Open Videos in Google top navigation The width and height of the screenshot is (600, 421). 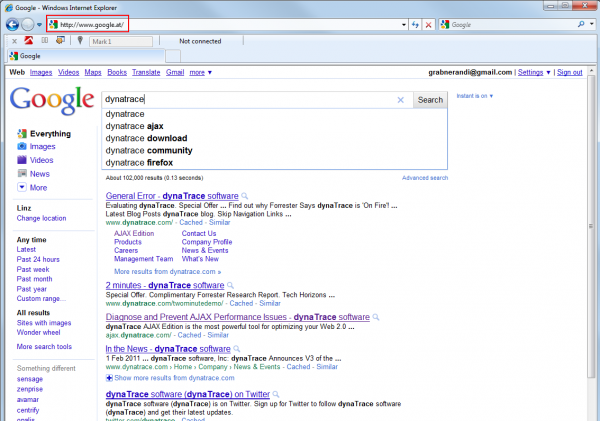click(68, 72)
